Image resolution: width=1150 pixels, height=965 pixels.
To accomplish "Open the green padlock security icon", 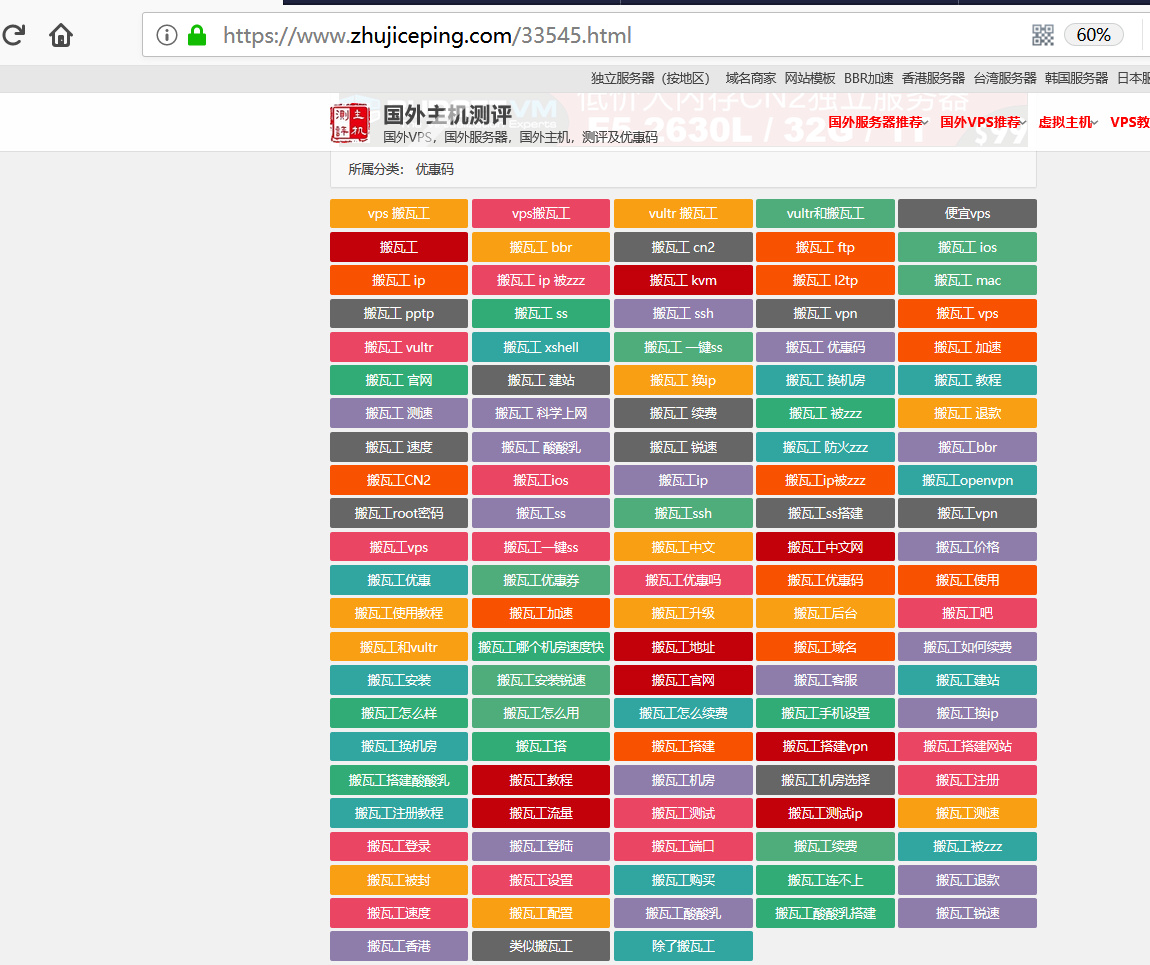I will click(x=196, y=34).
